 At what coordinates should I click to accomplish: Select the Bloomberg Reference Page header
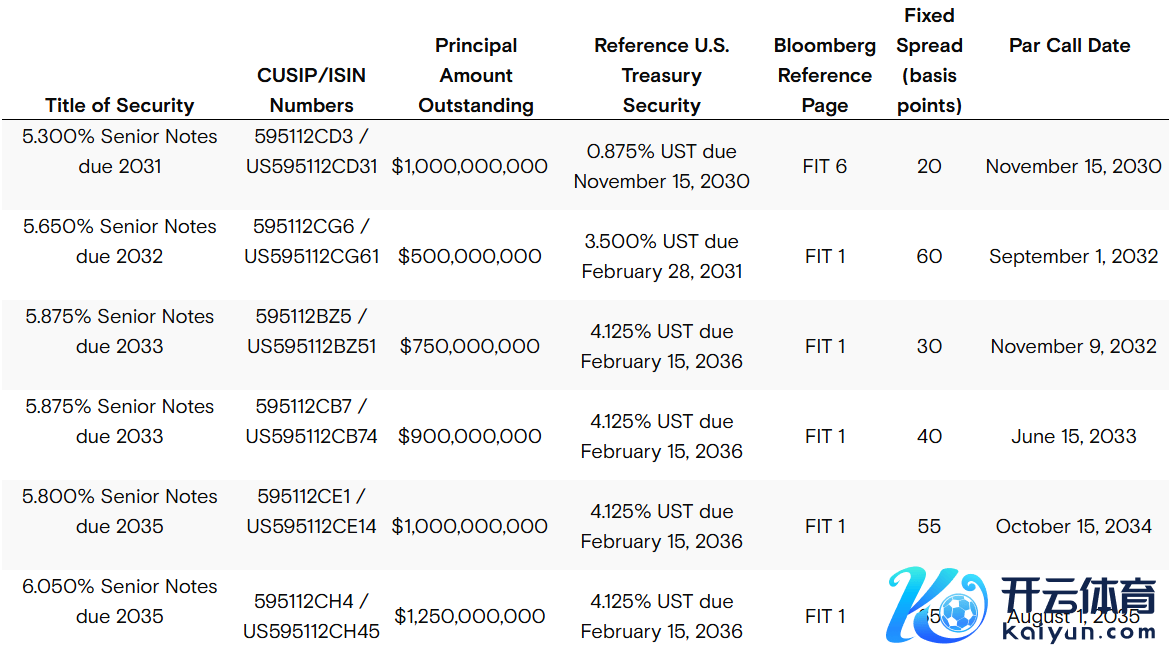[x=824, y=75]
